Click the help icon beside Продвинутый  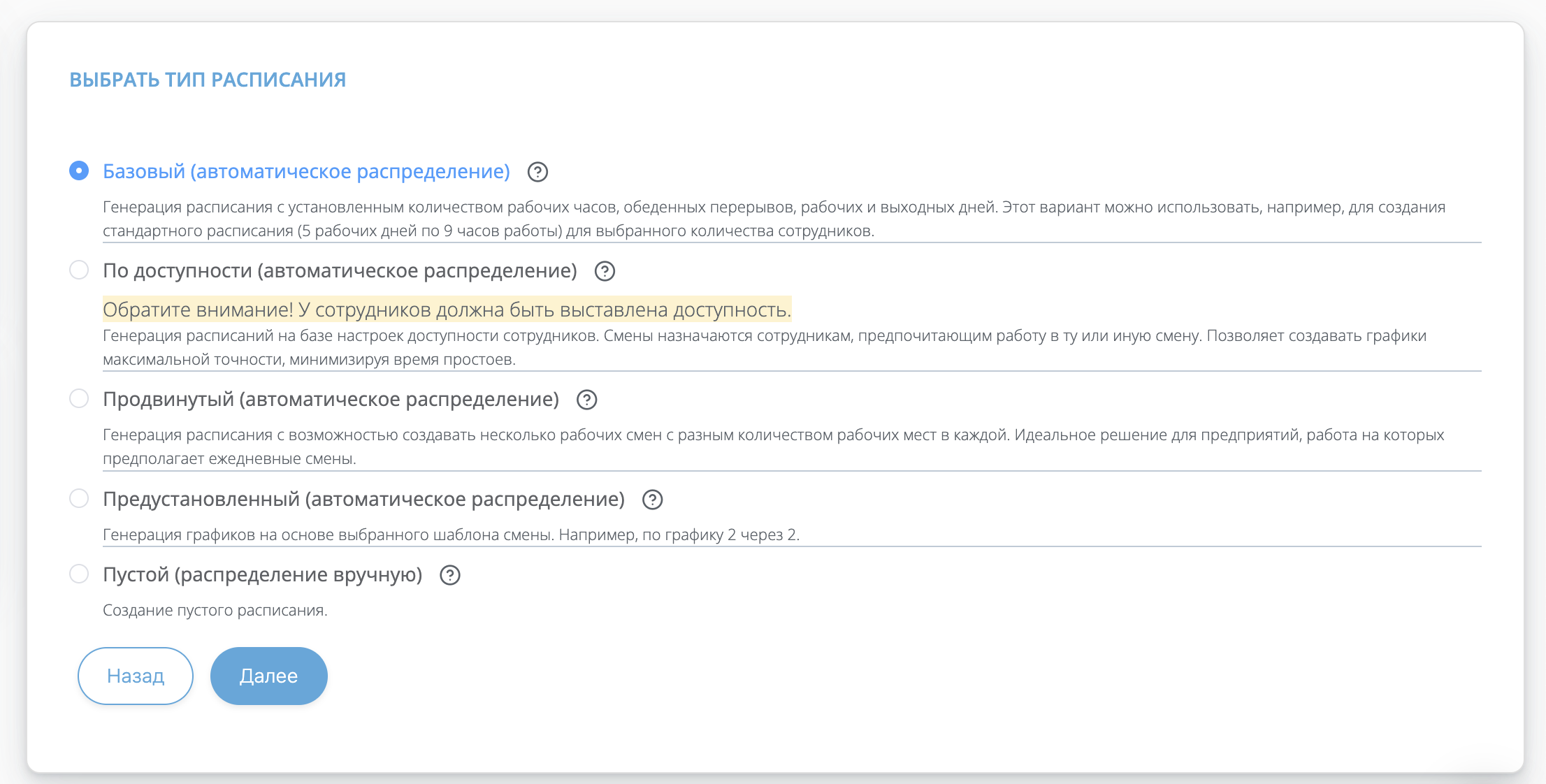[x=587, y=400]
